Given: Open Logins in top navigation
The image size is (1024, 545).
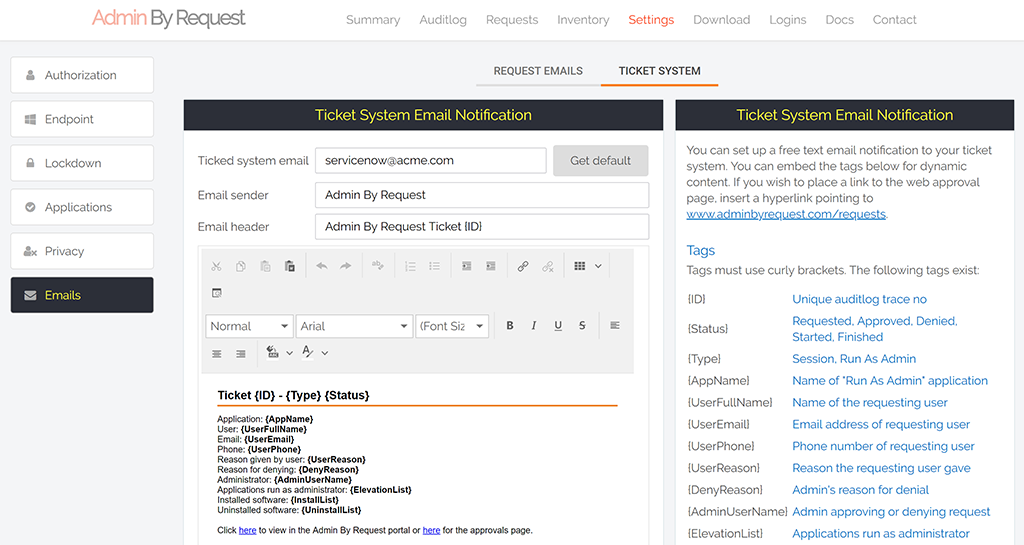Looking at the screenshot, I should coord(788,20).
